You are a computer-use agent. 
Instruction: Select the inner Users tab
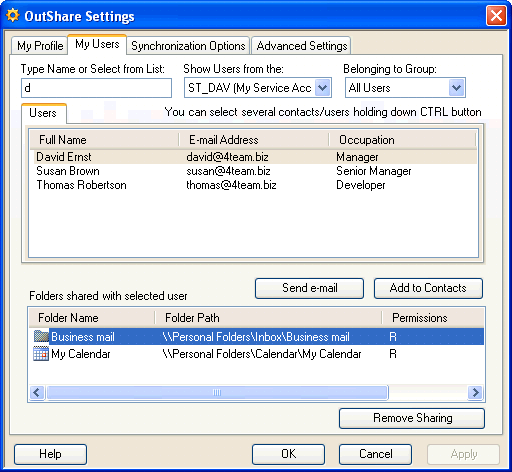click(x=43, y=113)
